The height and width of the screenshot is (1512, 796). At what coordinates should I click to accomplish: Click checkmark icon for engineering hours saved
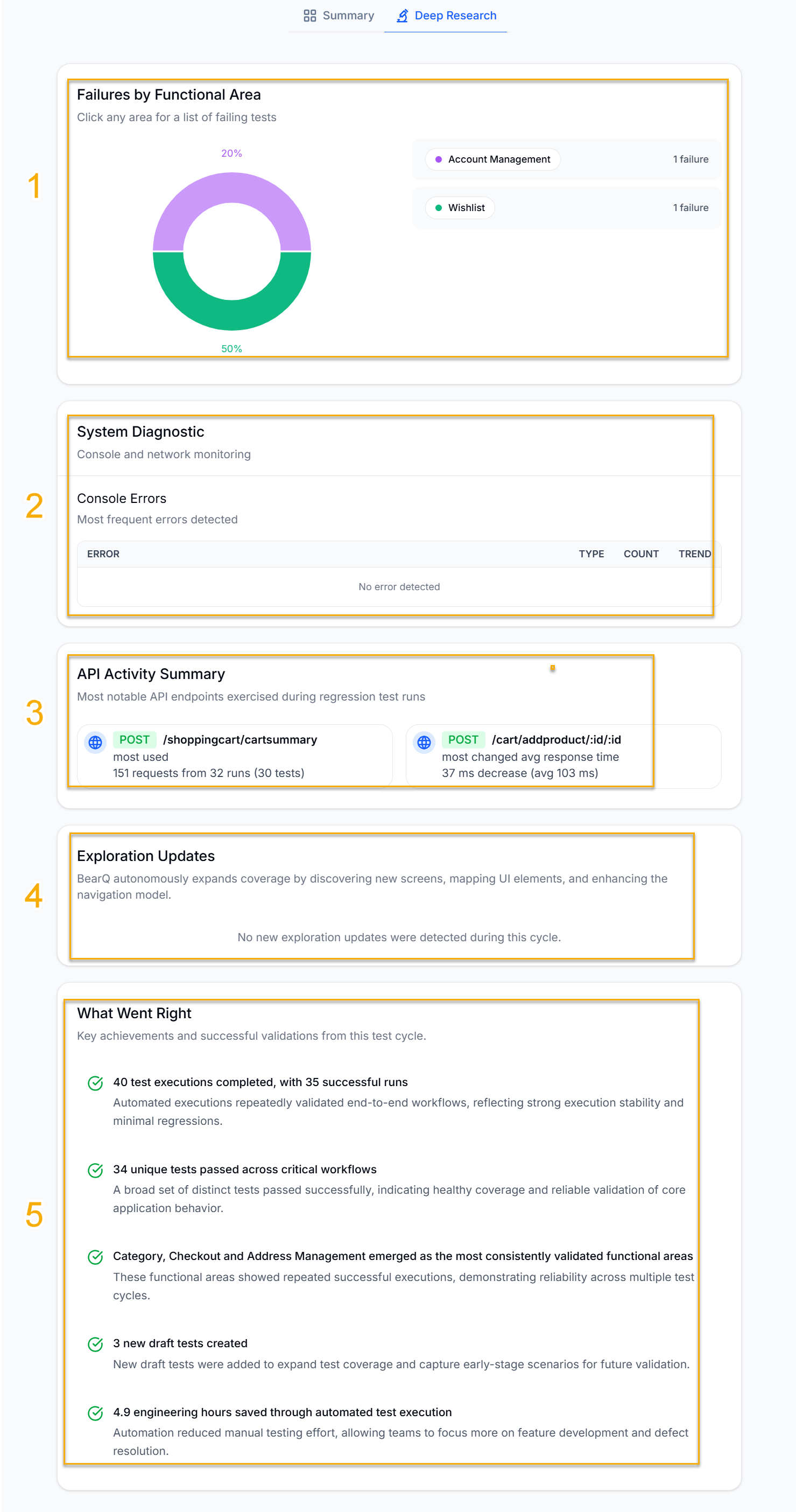[95, 1413]
